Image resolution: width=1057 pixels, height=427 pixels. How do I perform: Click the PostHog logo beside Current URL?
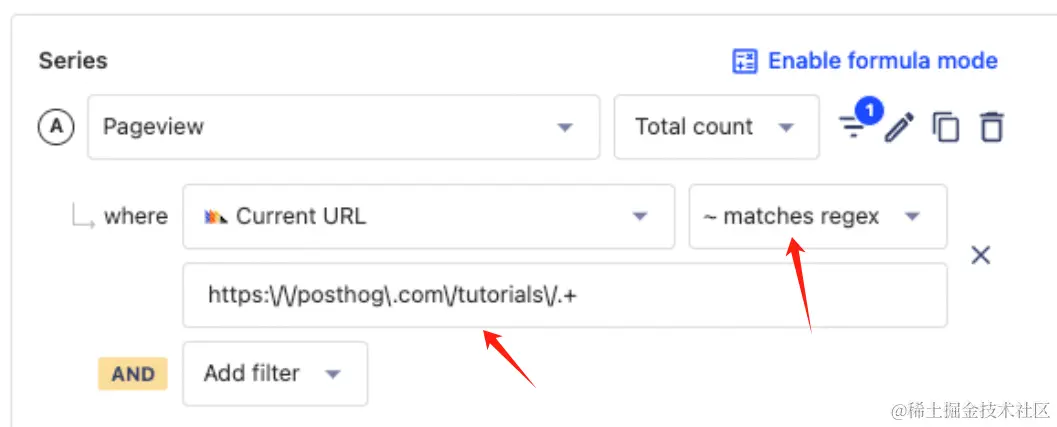215,216
